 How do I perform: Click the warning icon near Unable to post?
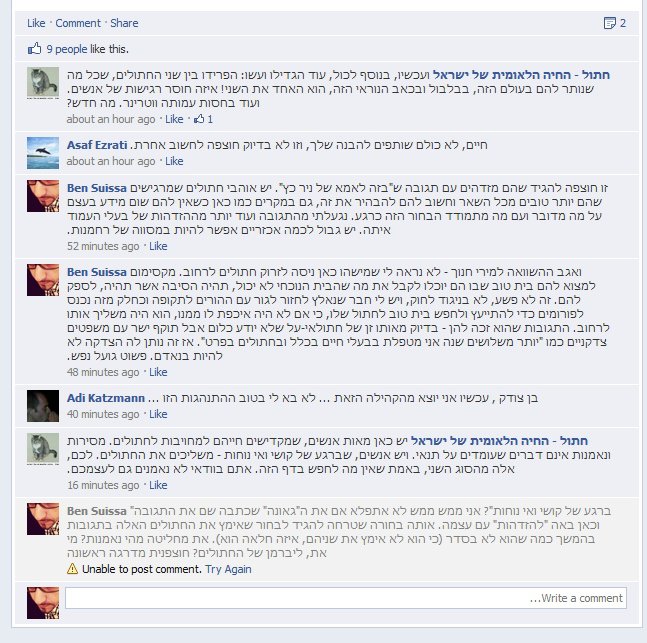click(x=72, y=569)
